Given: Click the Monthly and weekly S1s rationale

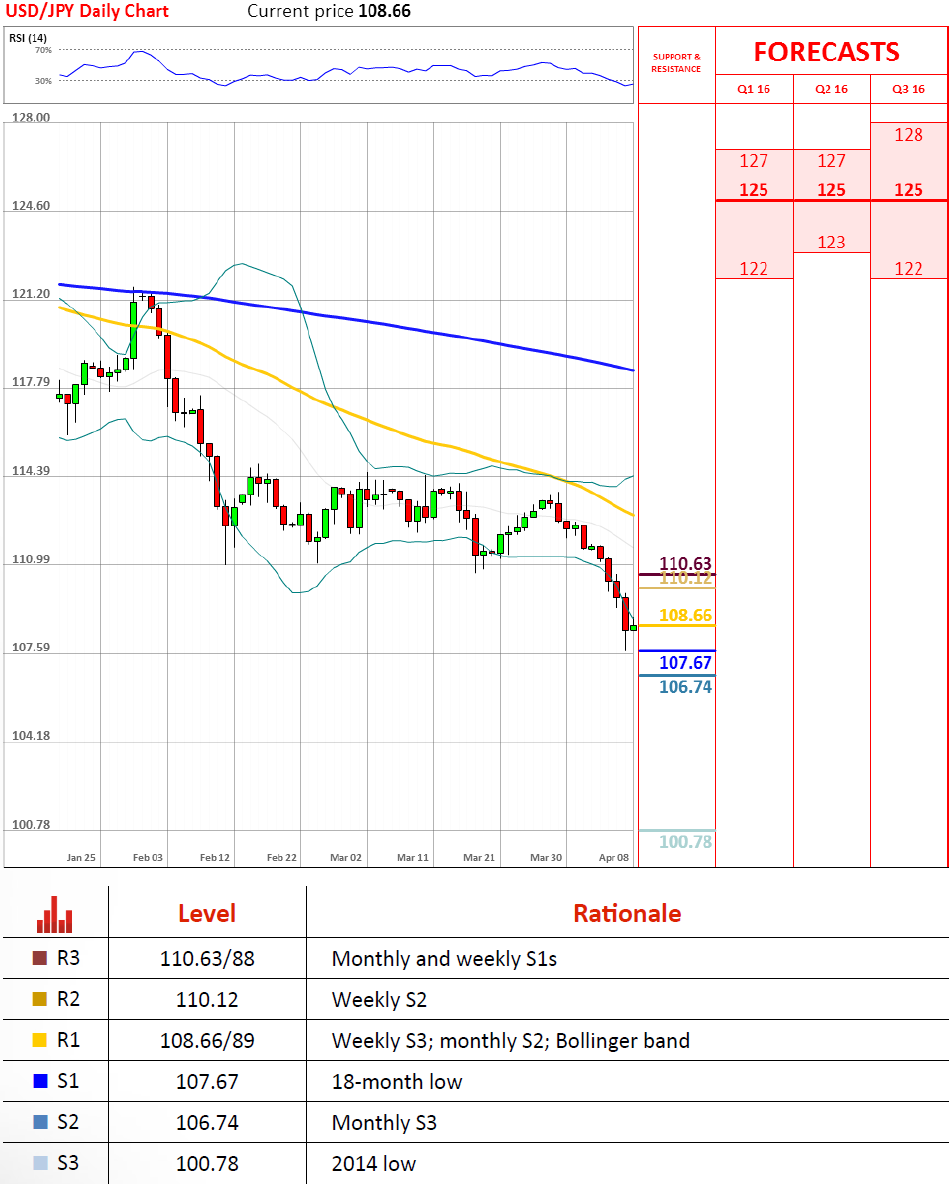Looking at the screenshot, I should tap(444, 959).
